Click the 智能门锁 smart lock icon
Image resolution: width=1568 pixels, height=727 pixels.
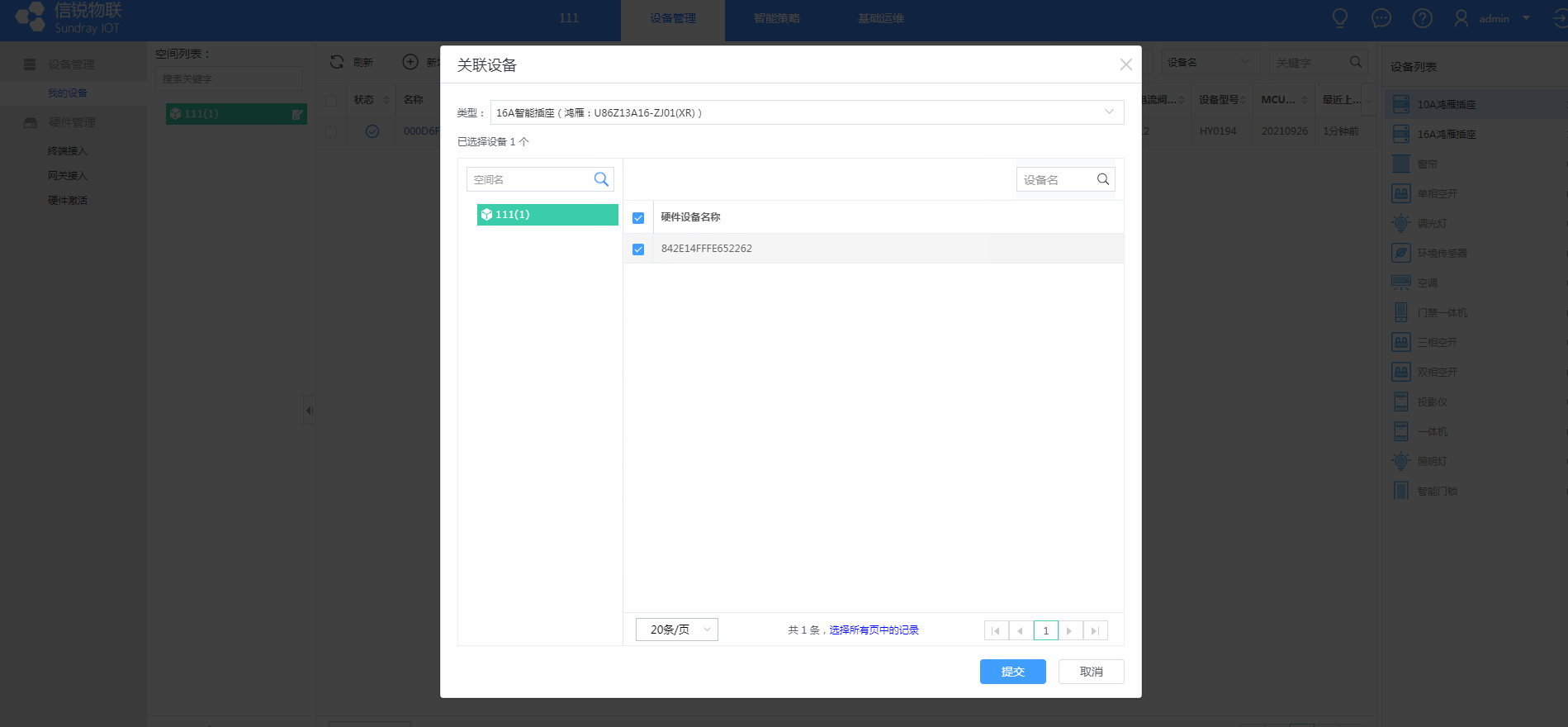coord(1401,491)
